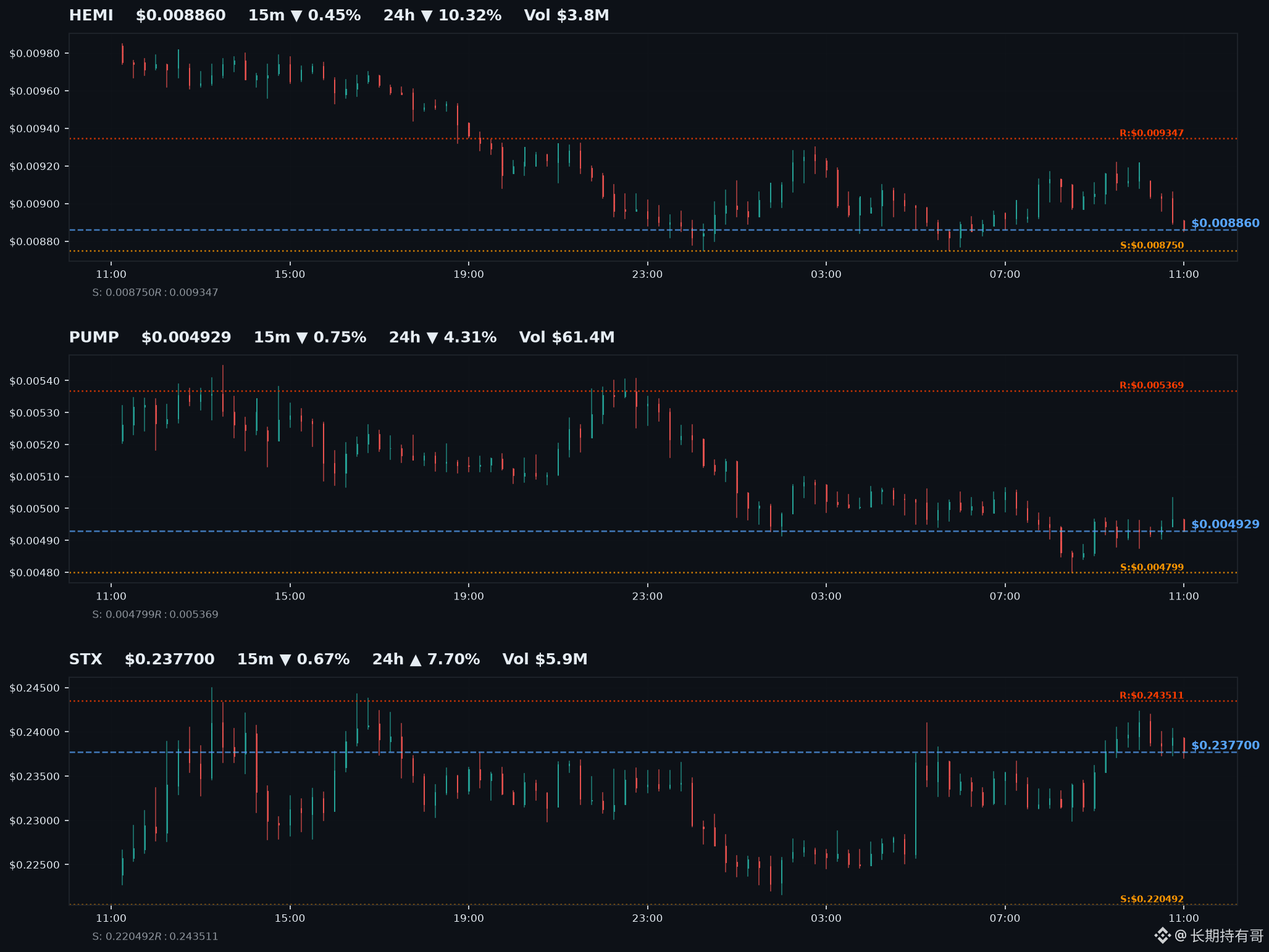Click the 19:00 tick on STX chart
The image size is (1269, 952).
pyautogui.click(x=469, y=918)
